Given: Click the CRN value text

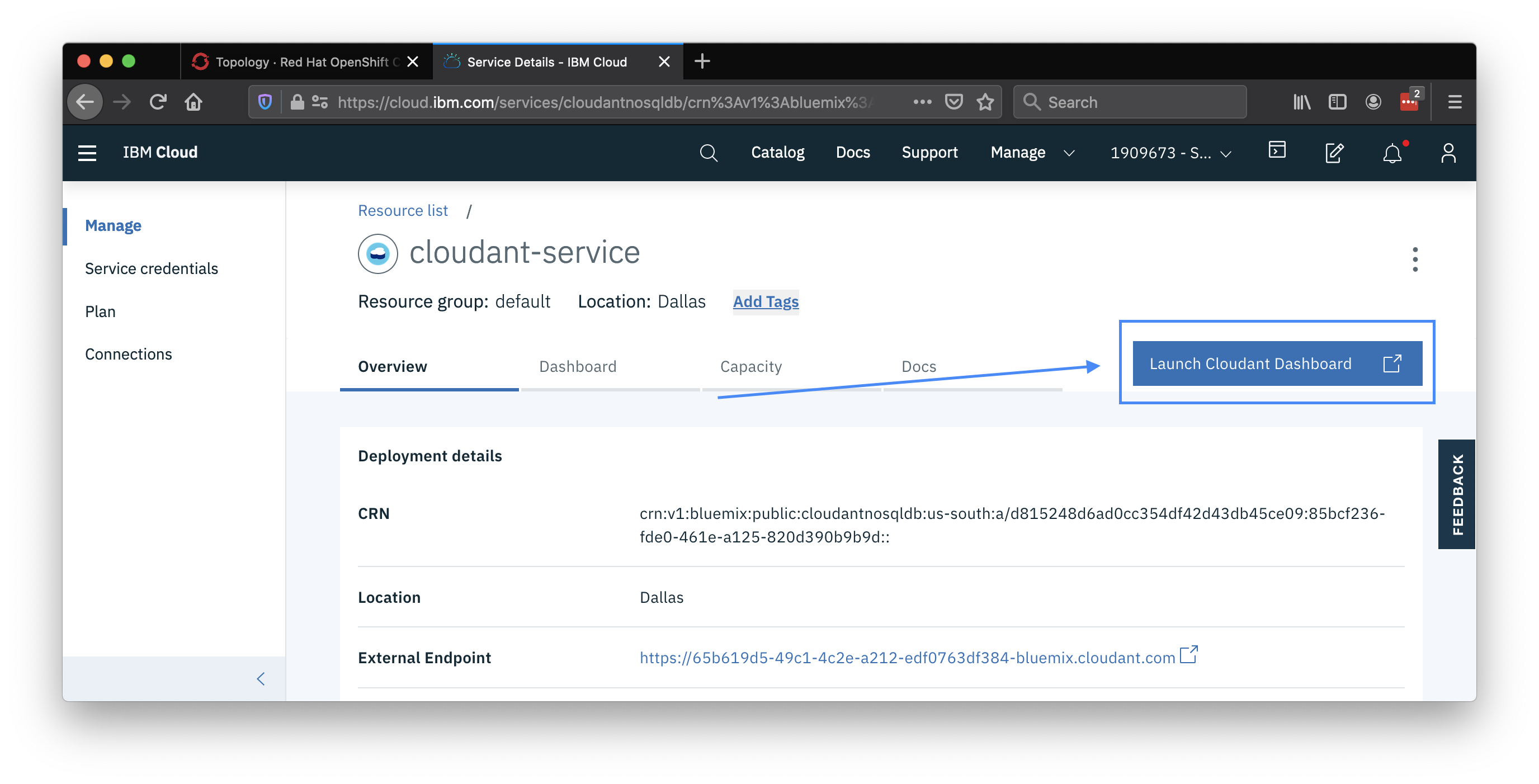Looking at the screenshot, I should coord(1012,525).
